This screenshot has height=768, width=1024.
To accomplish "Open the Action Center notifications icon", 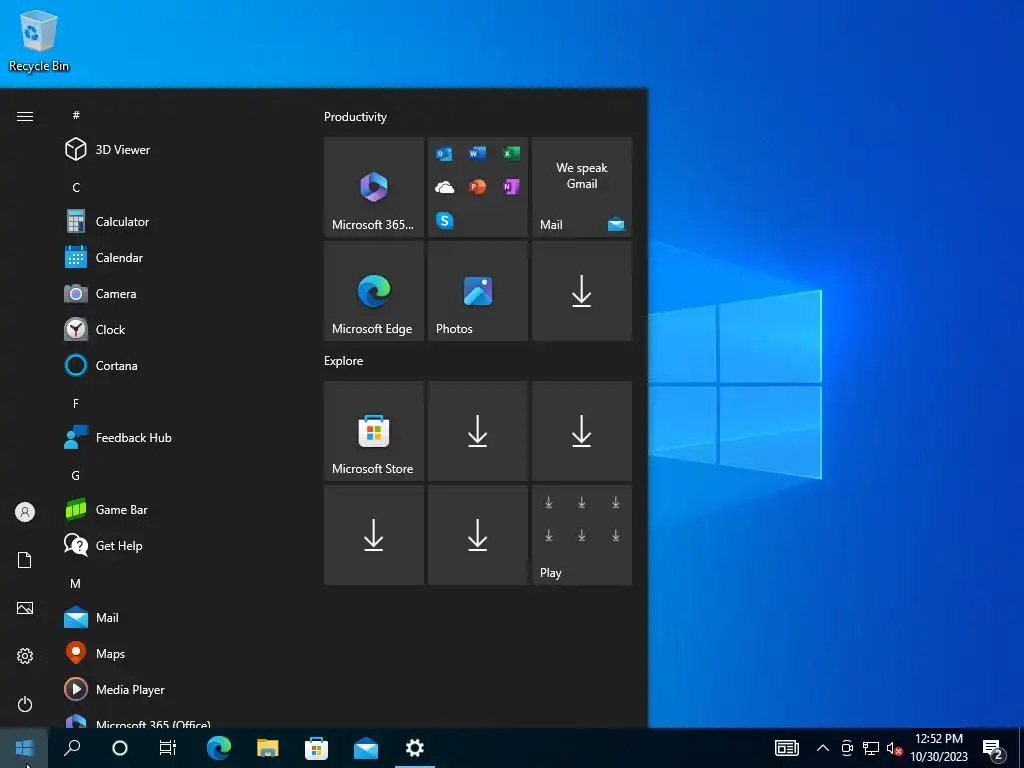I will (x=993, y=749).
